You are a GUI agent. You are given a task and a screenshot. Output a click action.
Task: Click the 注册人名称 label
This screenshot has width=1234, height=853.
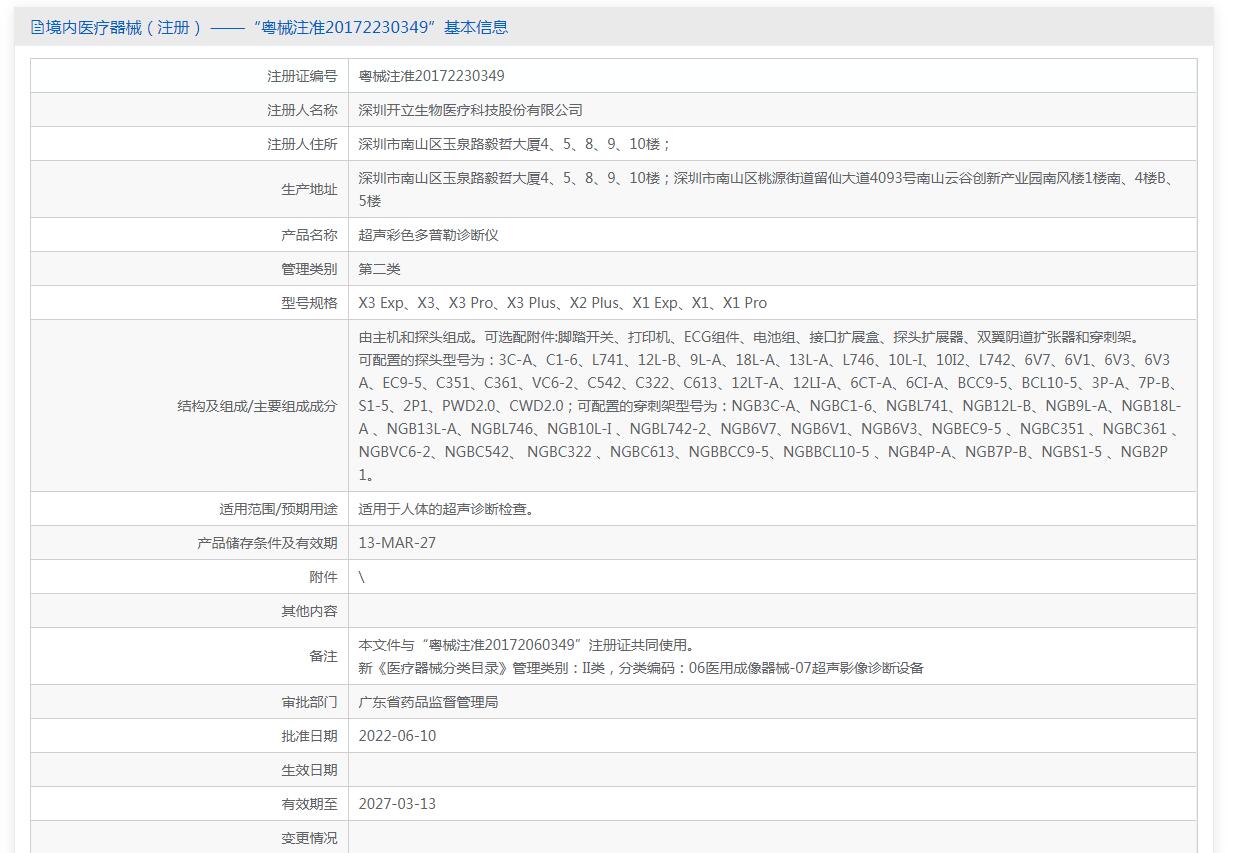click(x=302, y=110)
